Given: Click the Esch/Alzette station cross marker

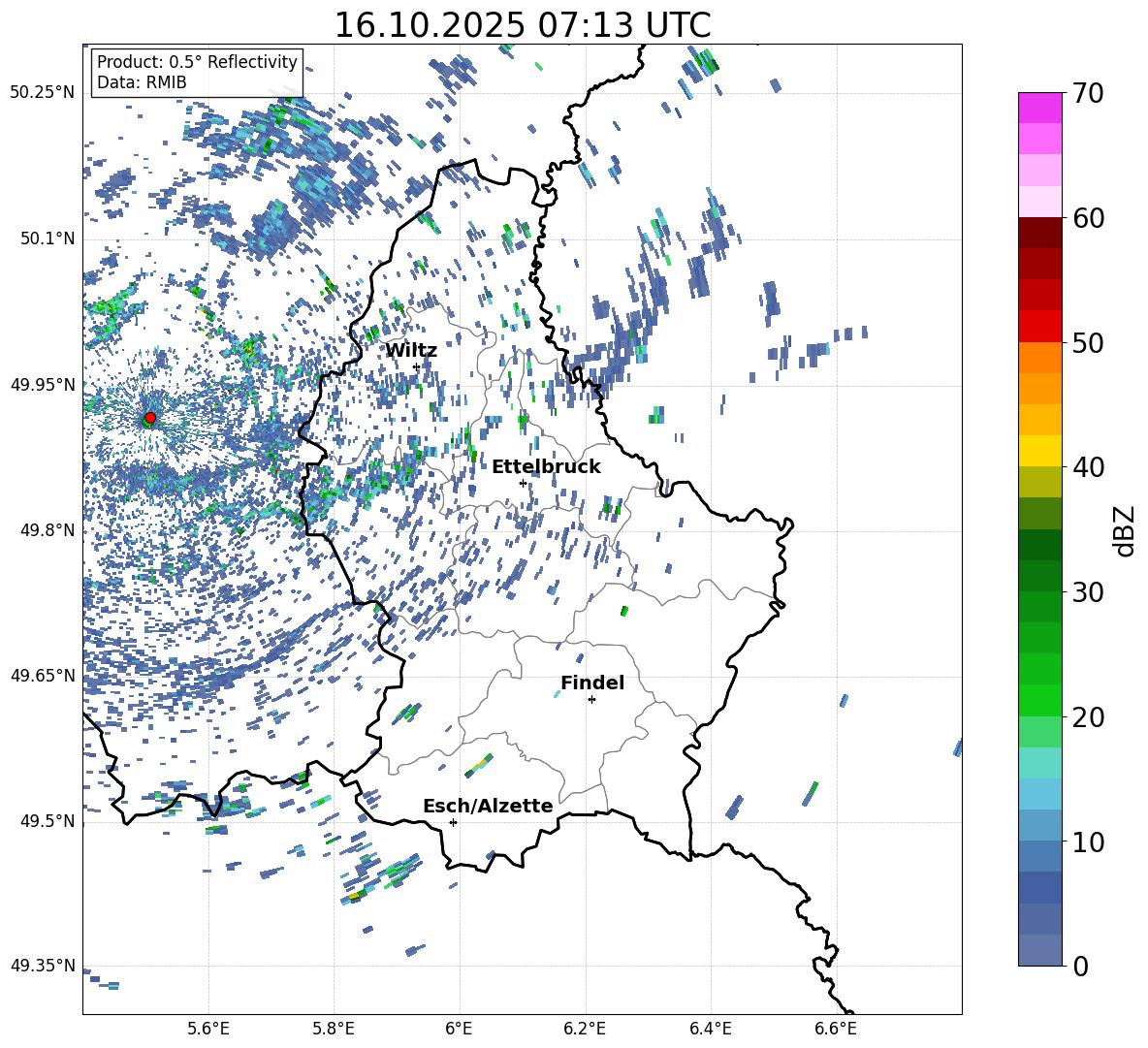Looking at the screenshot, I should point(453,822).
